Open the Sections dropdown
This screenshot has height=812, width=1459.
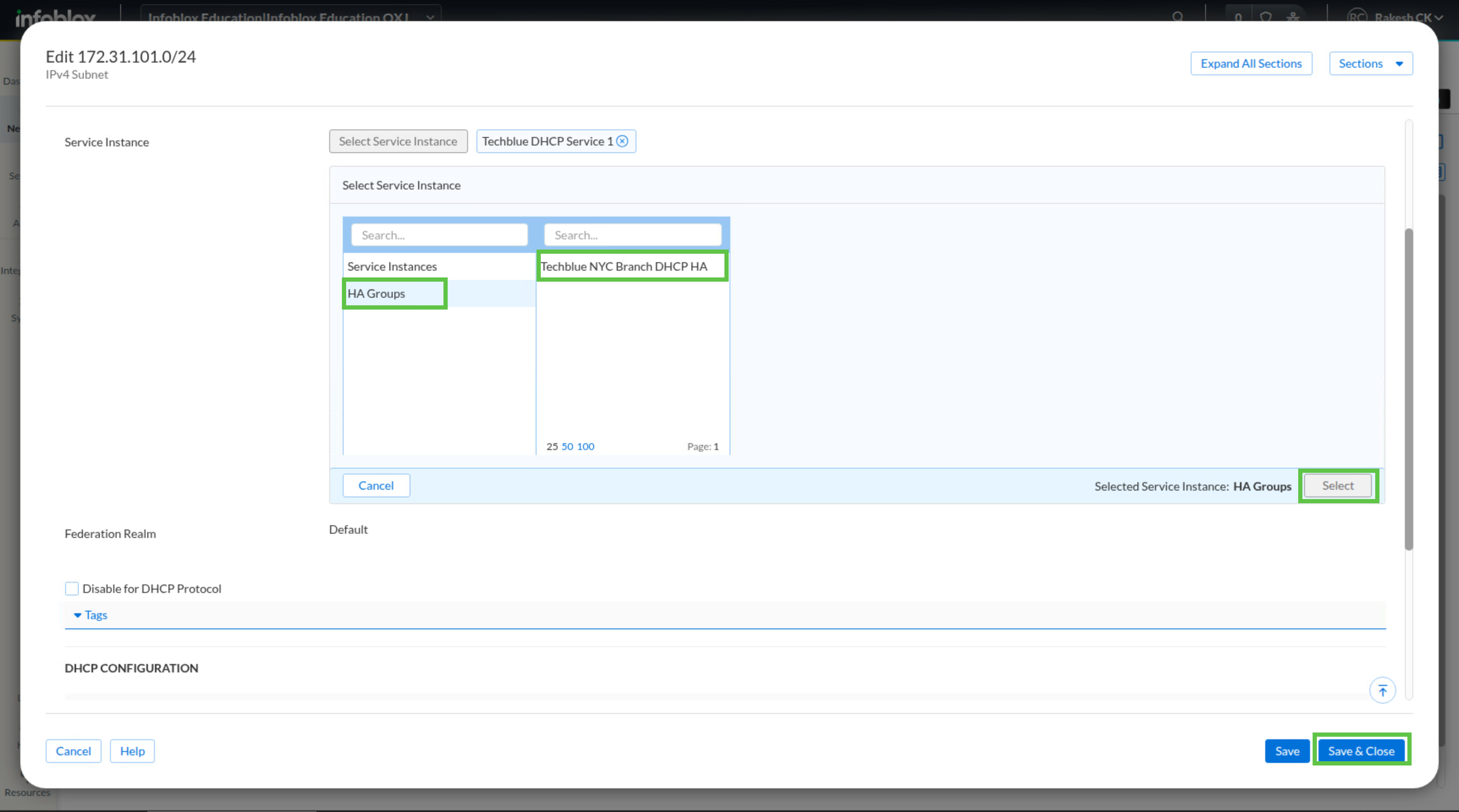(x=1371, y=63)
